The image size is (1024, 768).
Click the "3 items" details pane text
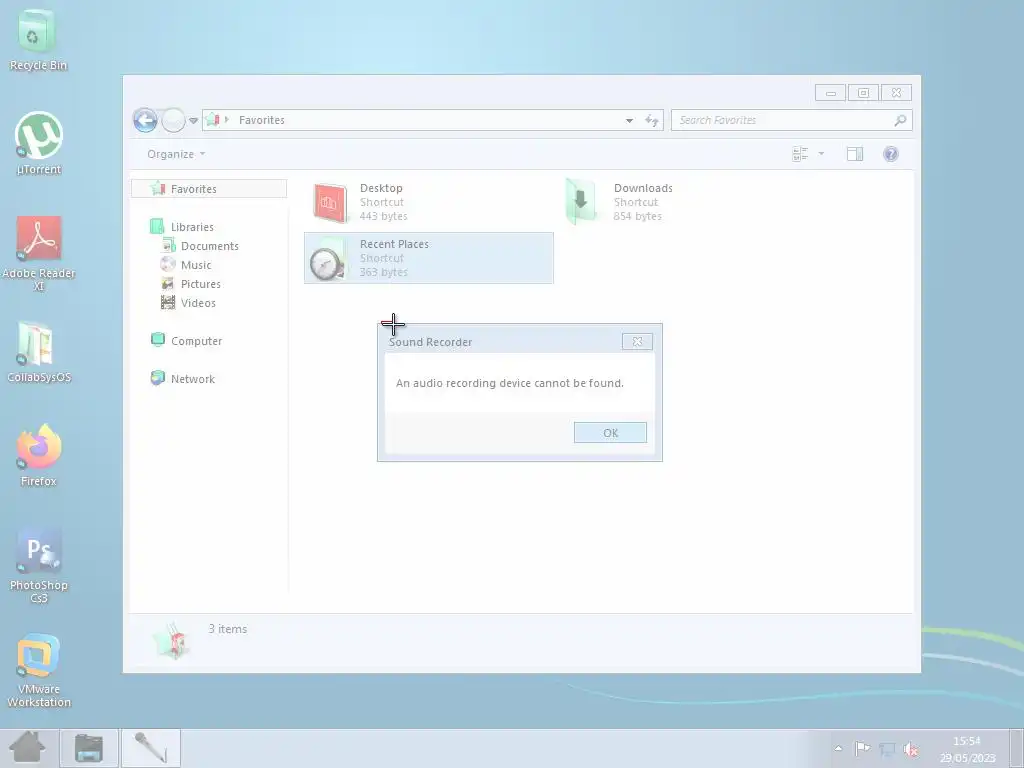click(228, 629)
